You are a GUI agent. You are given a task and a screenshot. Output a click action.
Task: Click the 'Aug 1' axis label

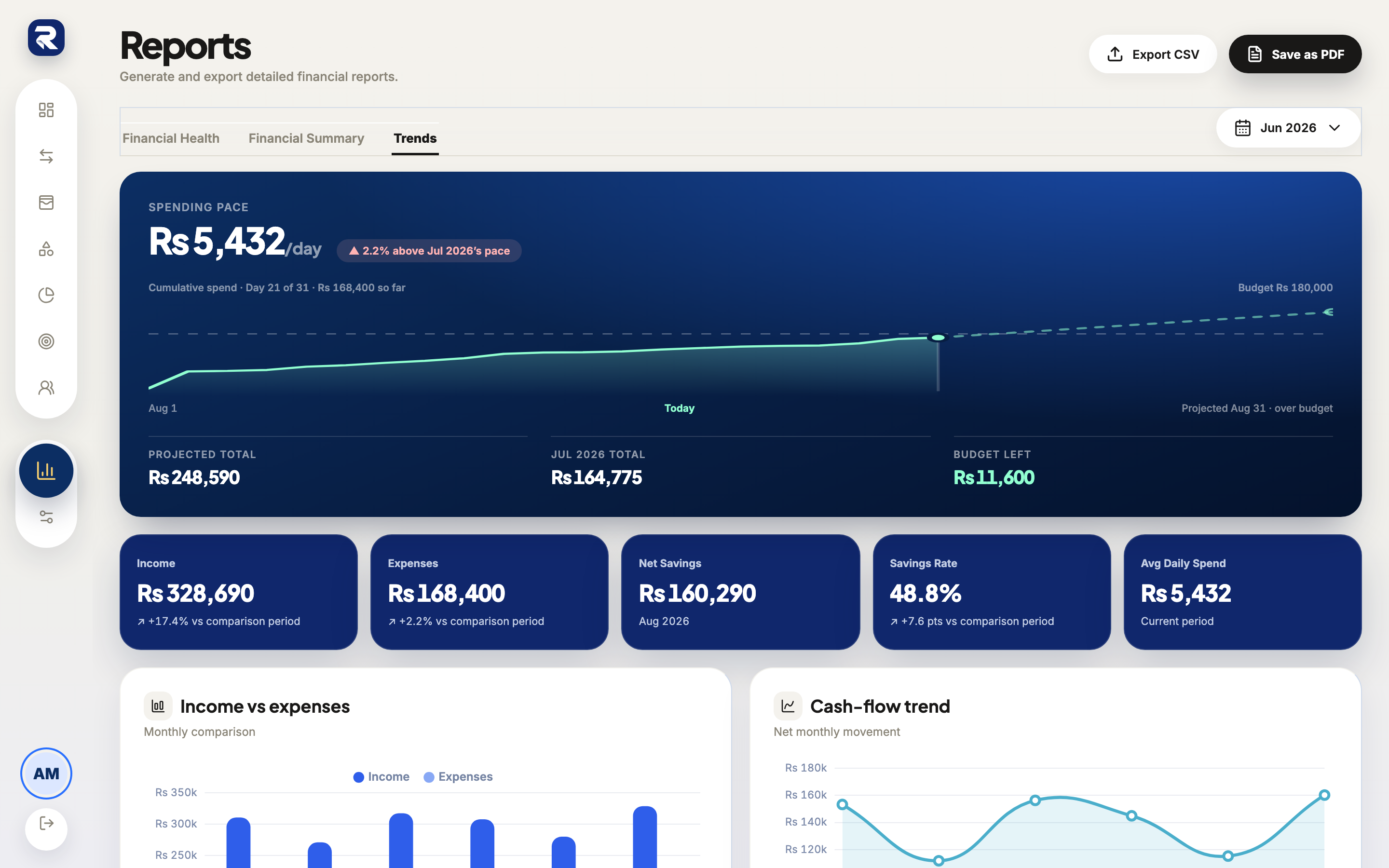tap(163, 408)
